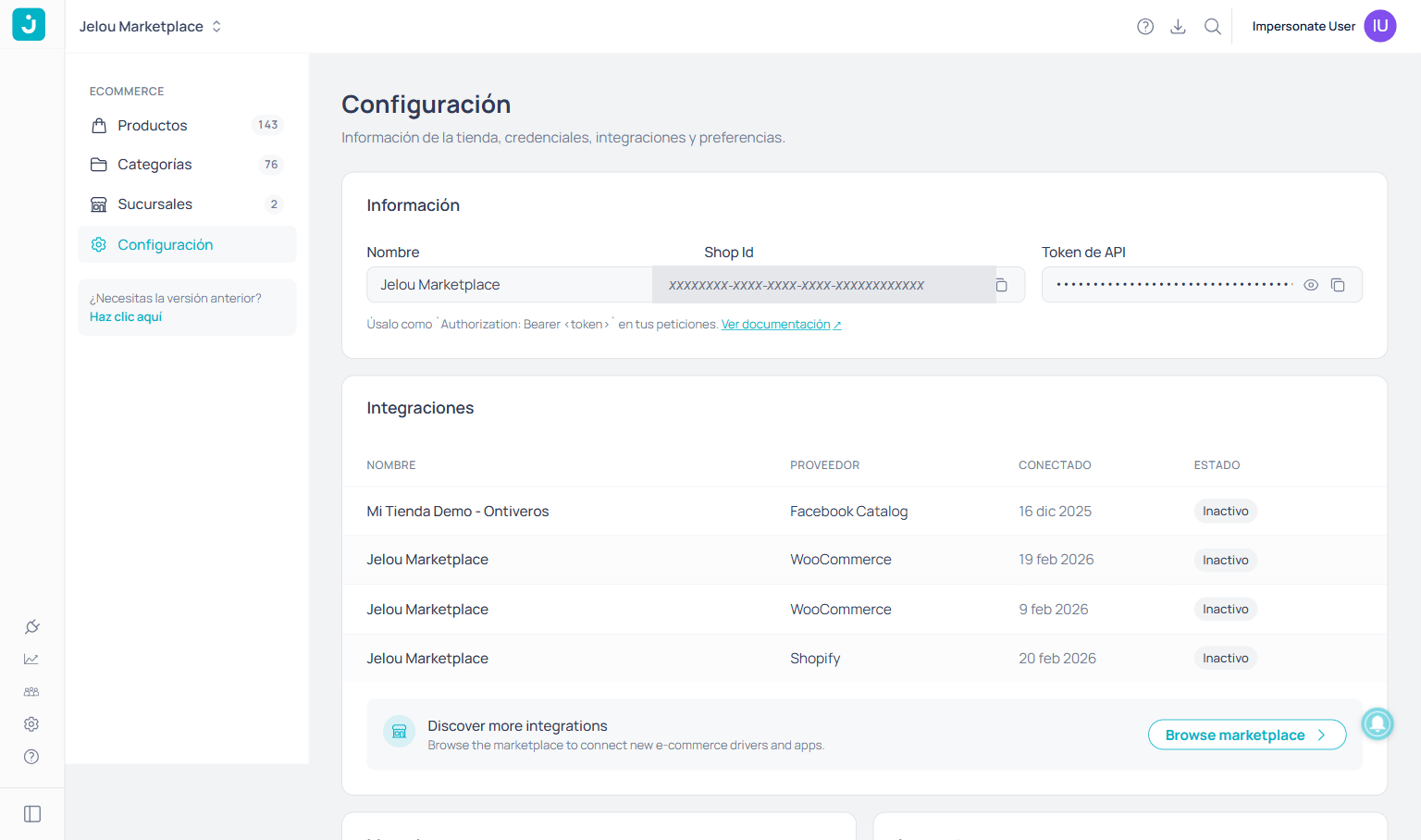Viewport: 1421px width, 840px height.
Task: Expand the Jelou Marketplace workspace switcher
Action: click(x=151, y=27)
